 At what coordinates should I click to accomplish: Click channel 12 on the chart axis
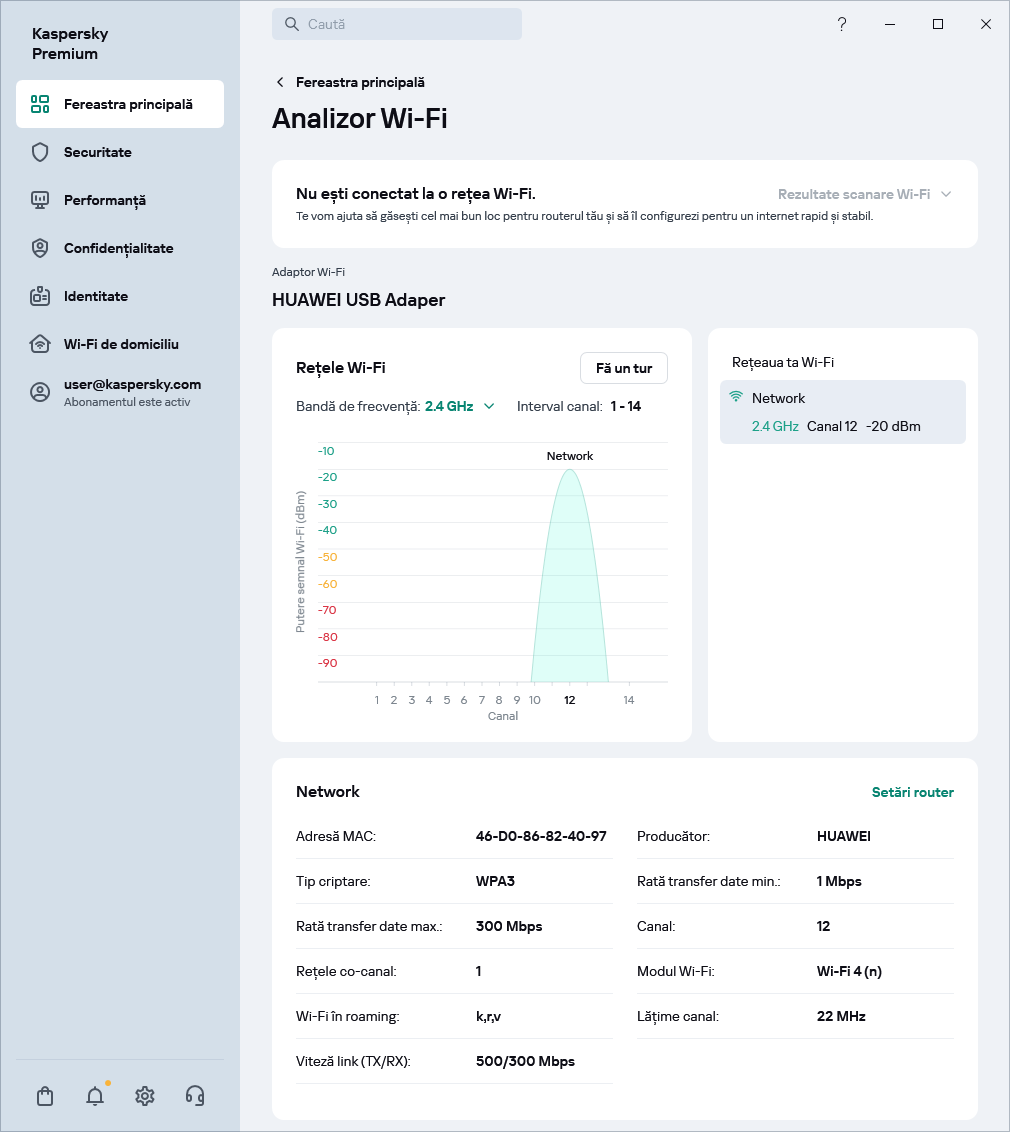[x=569, y=700]
